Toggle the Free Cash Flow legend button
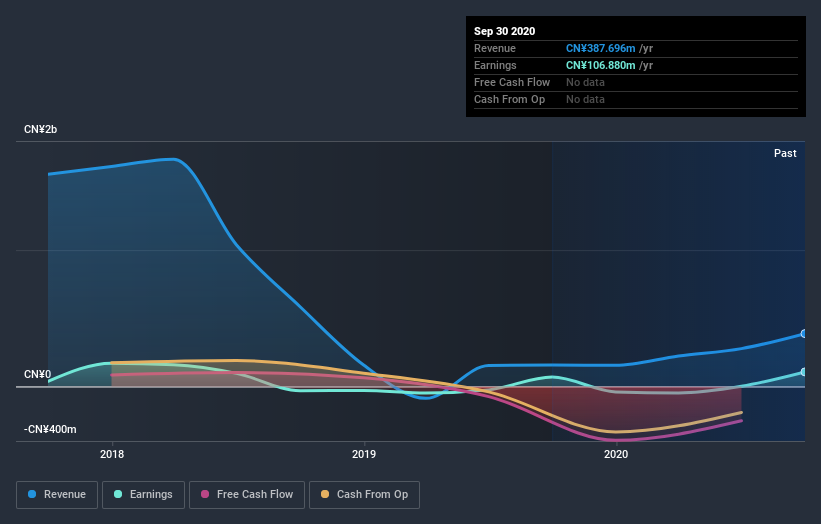This screenshot has height=524, width=821. [x=247, y=495]
